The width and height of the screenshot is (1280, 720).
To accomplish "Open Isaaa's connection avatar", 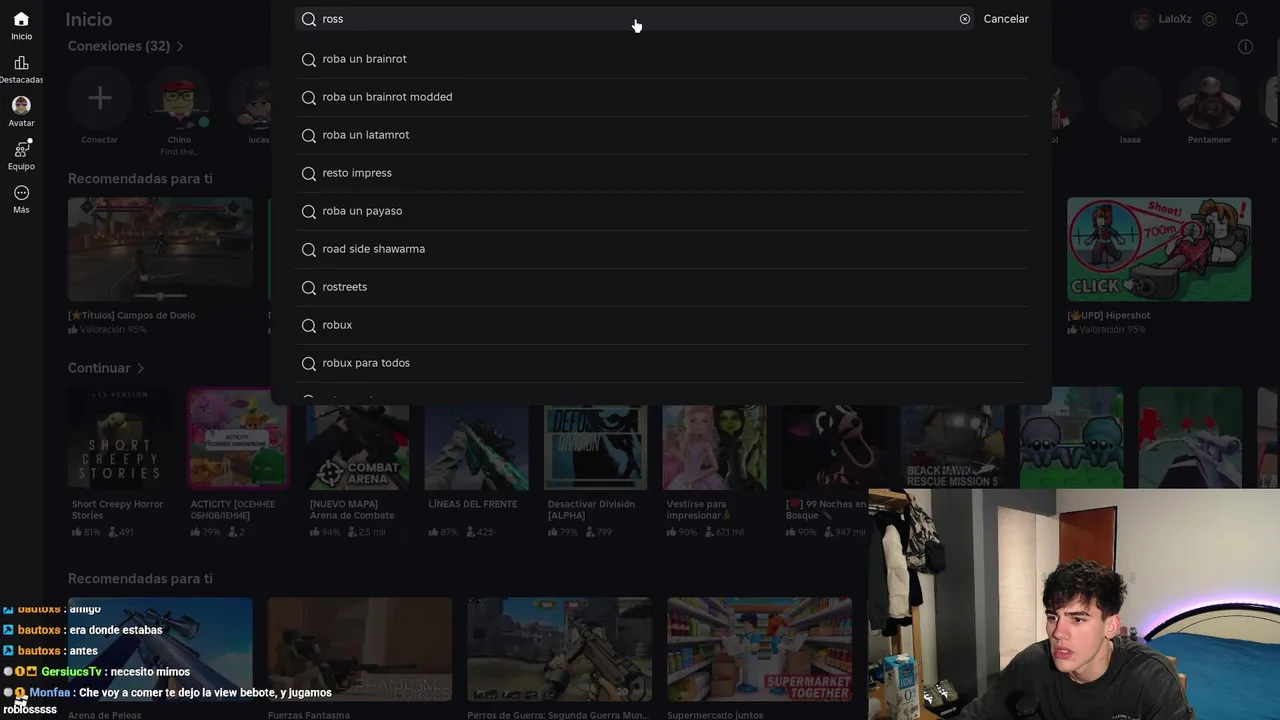I will [1130, 98].
